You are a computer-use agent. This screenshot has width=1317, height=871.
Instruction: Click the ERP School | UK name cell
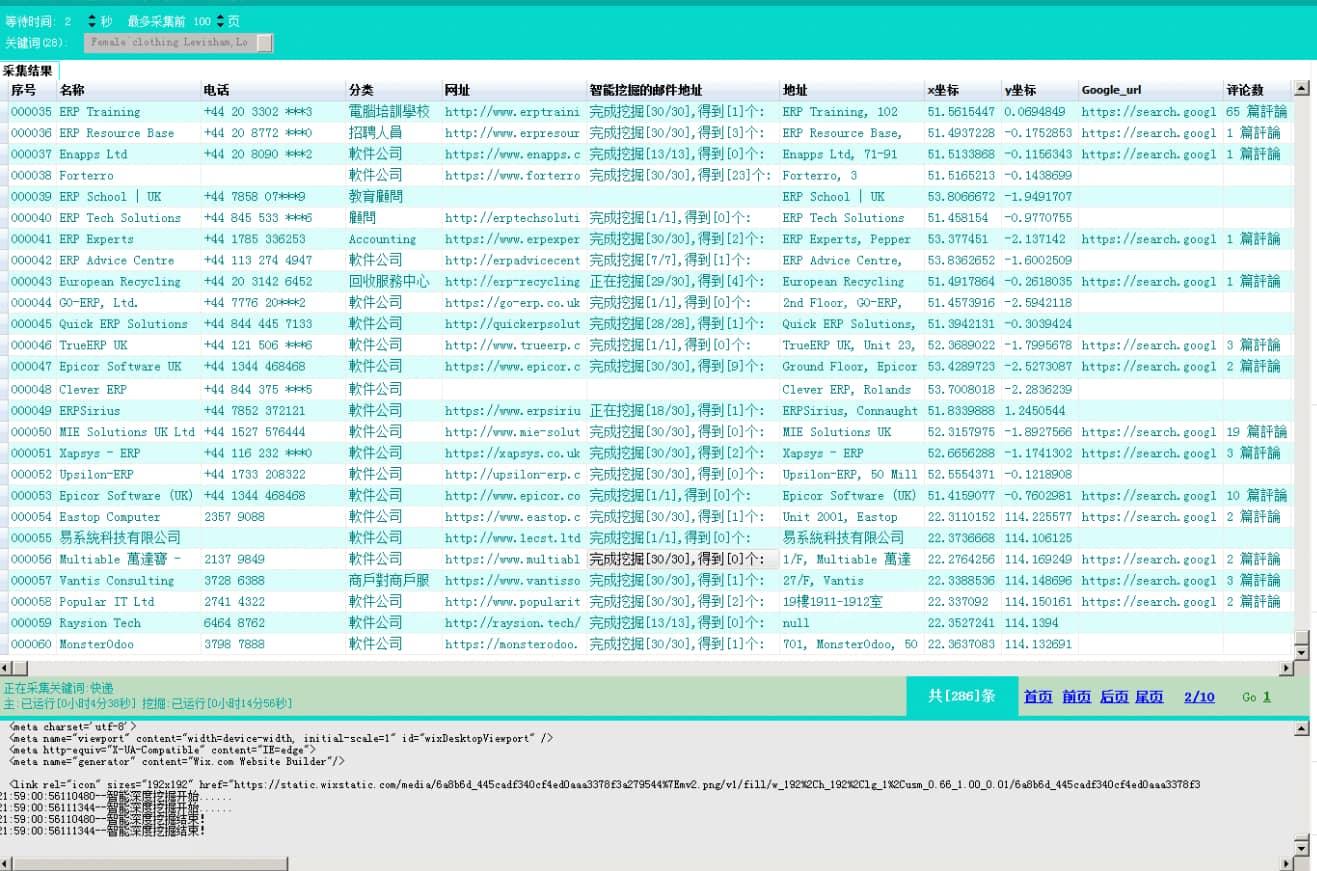[128, 196]
